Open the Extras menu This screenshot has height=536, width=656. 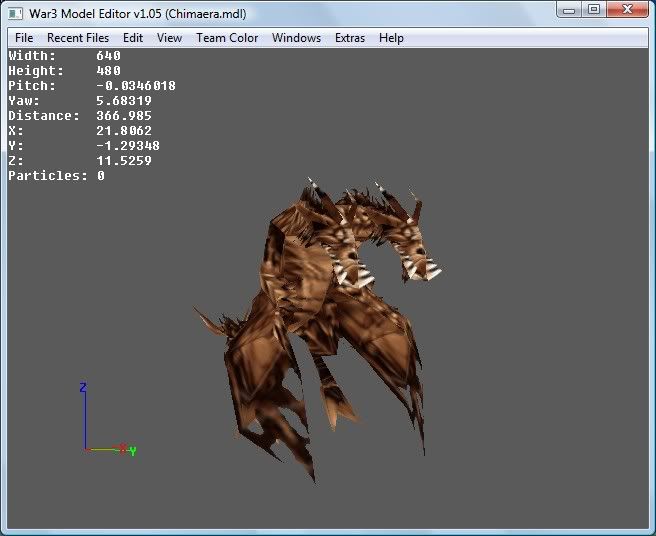(350, 38)
